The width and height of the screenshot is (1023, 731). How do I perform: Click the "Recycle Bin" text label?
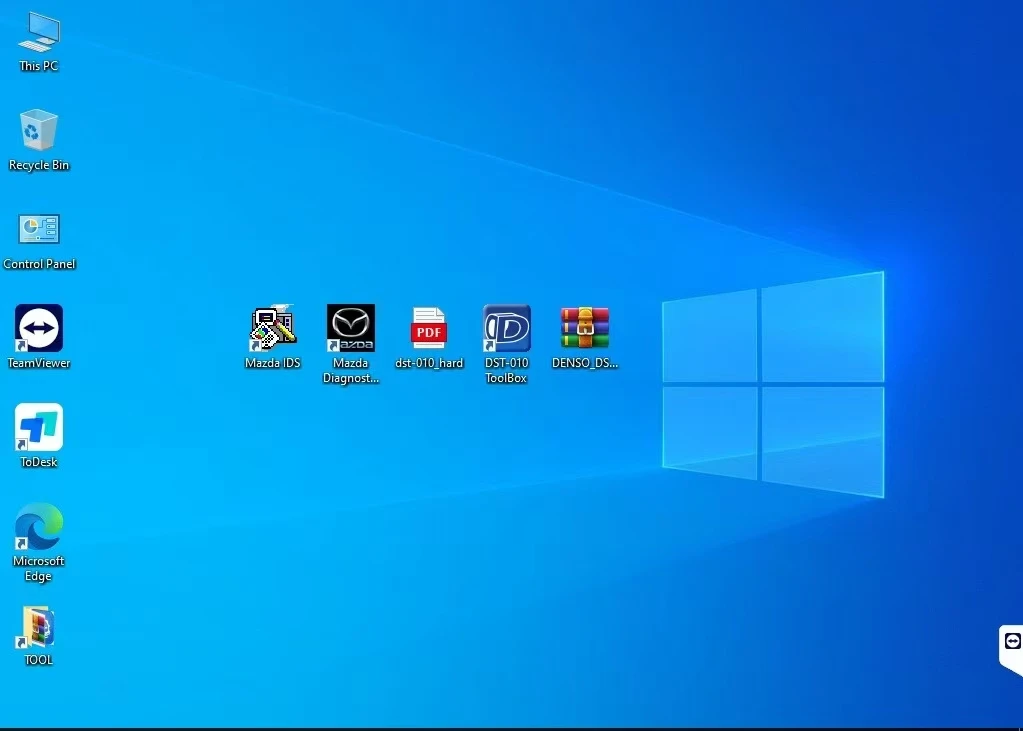tap(39, 165)
